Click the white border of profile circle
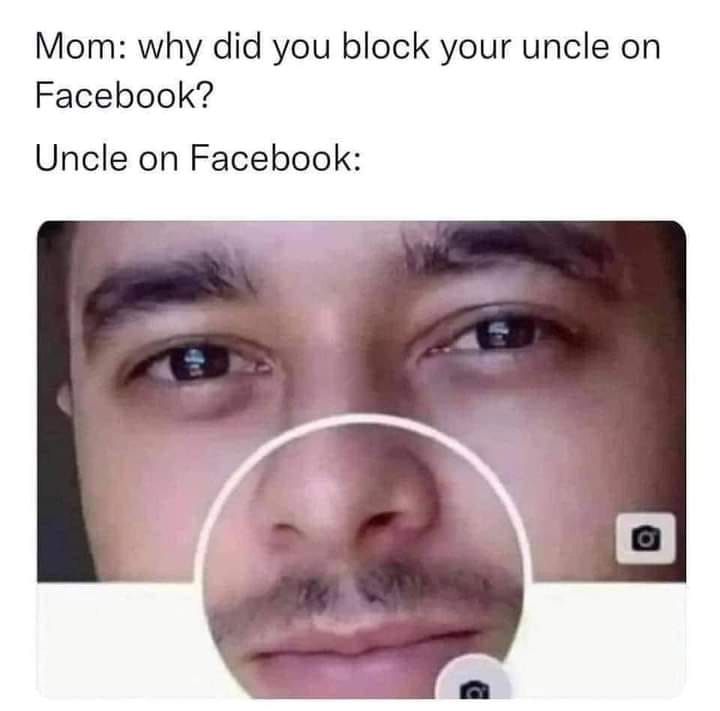The height and width of the screenshot is (711, 720). tap(362, 418)
